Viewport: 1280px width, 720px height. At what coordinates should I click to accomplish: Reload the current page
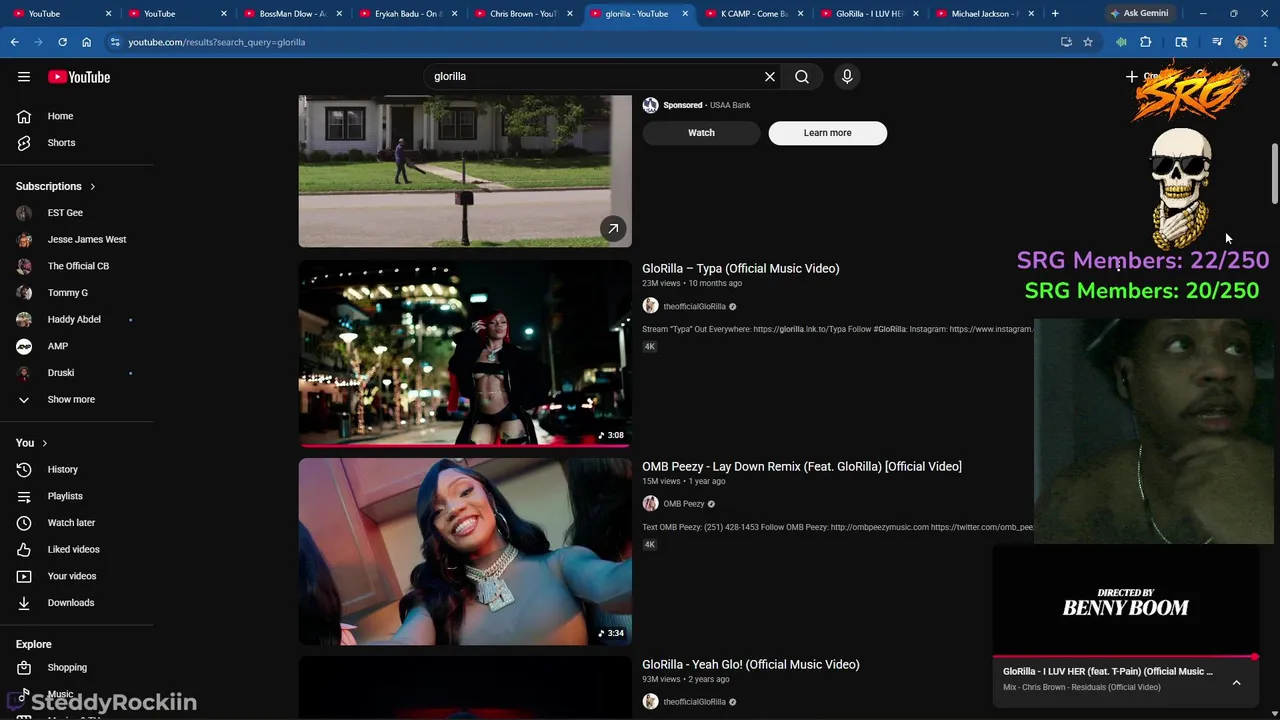[62, 42]
